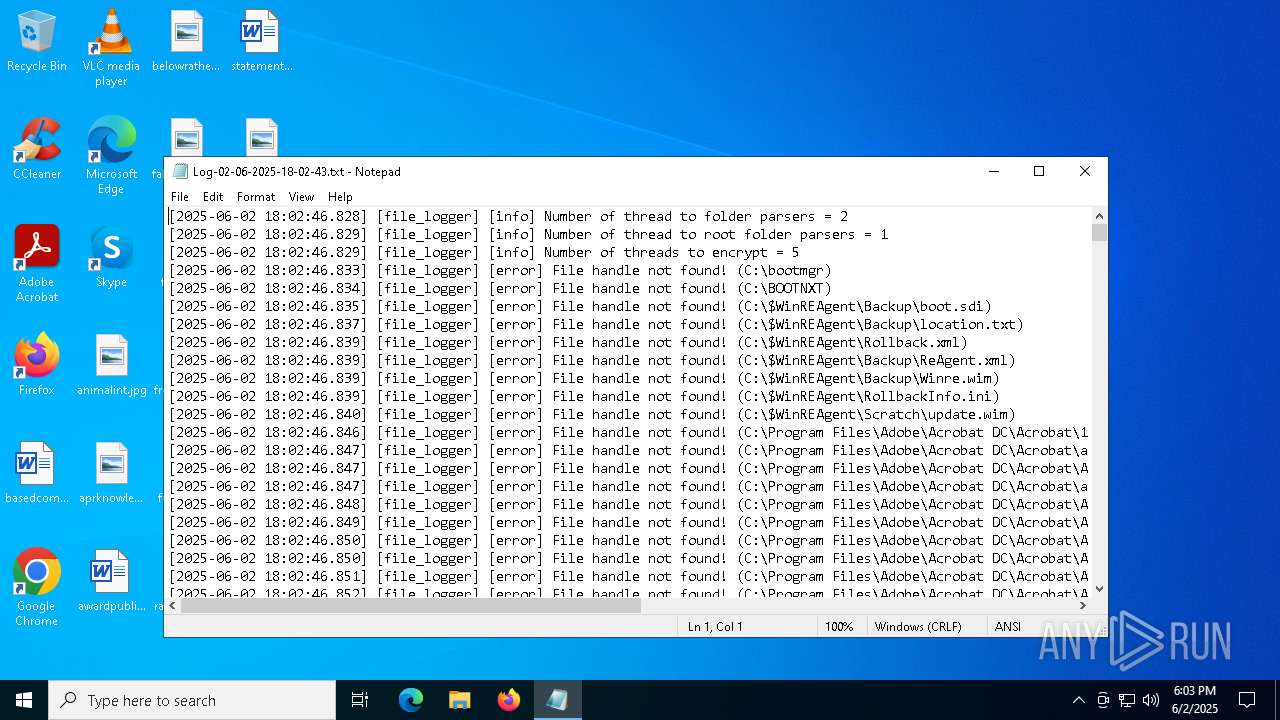This screenshot has height=720, width=1280.
Task: Minimize the Notepad window
Action: point(994,171)
